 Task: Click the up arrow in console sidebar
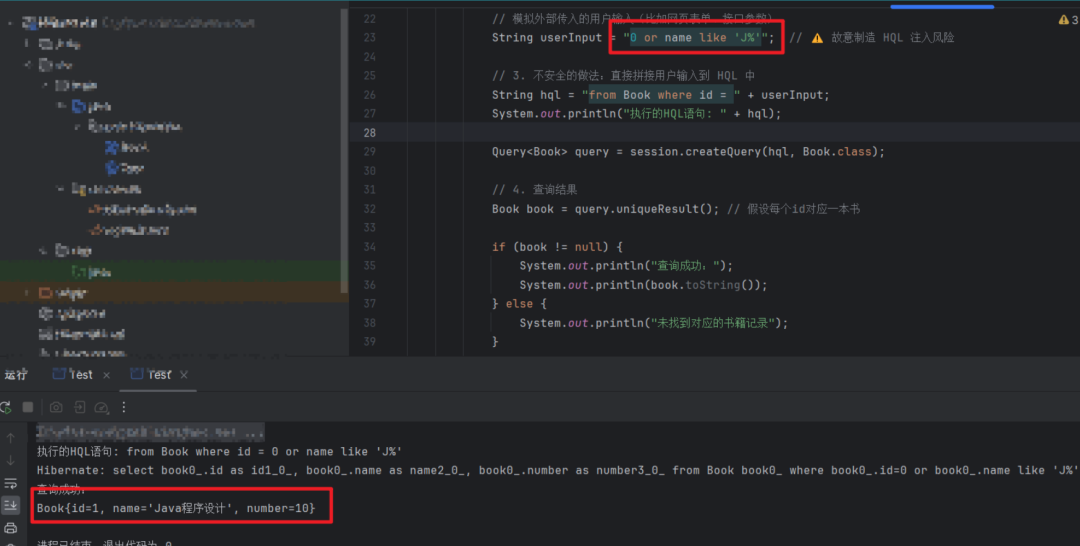[10, 438]
